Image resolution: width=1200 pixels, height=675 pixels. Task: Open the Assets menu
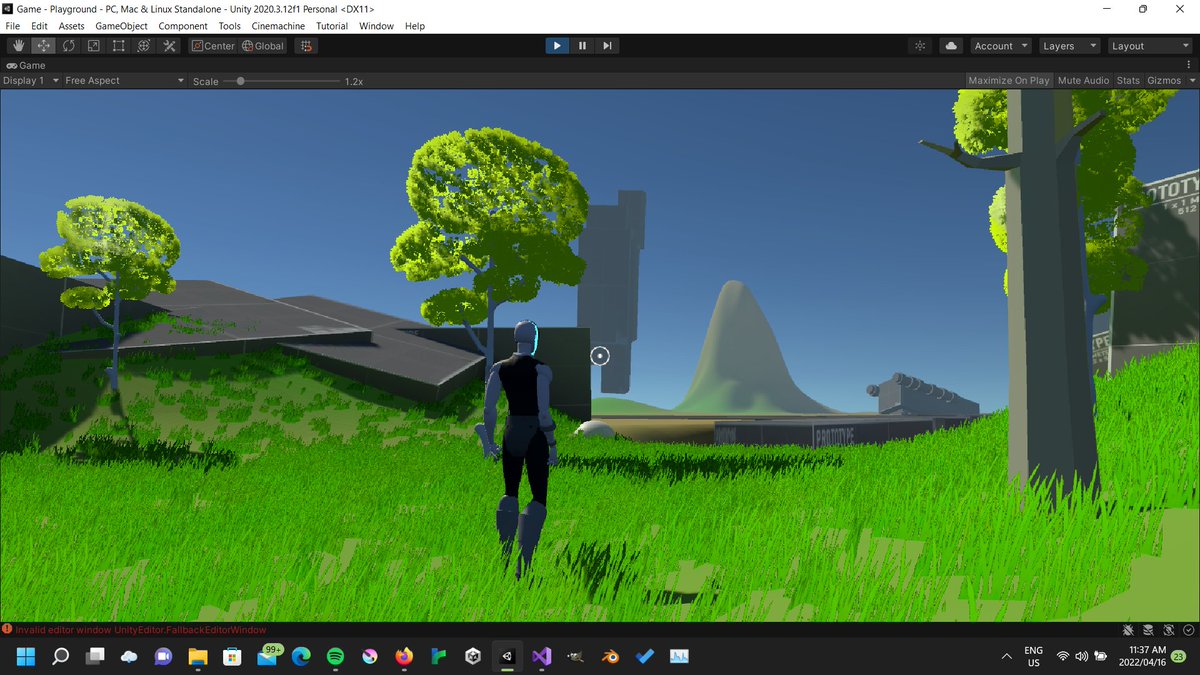(x=72, y=26)
